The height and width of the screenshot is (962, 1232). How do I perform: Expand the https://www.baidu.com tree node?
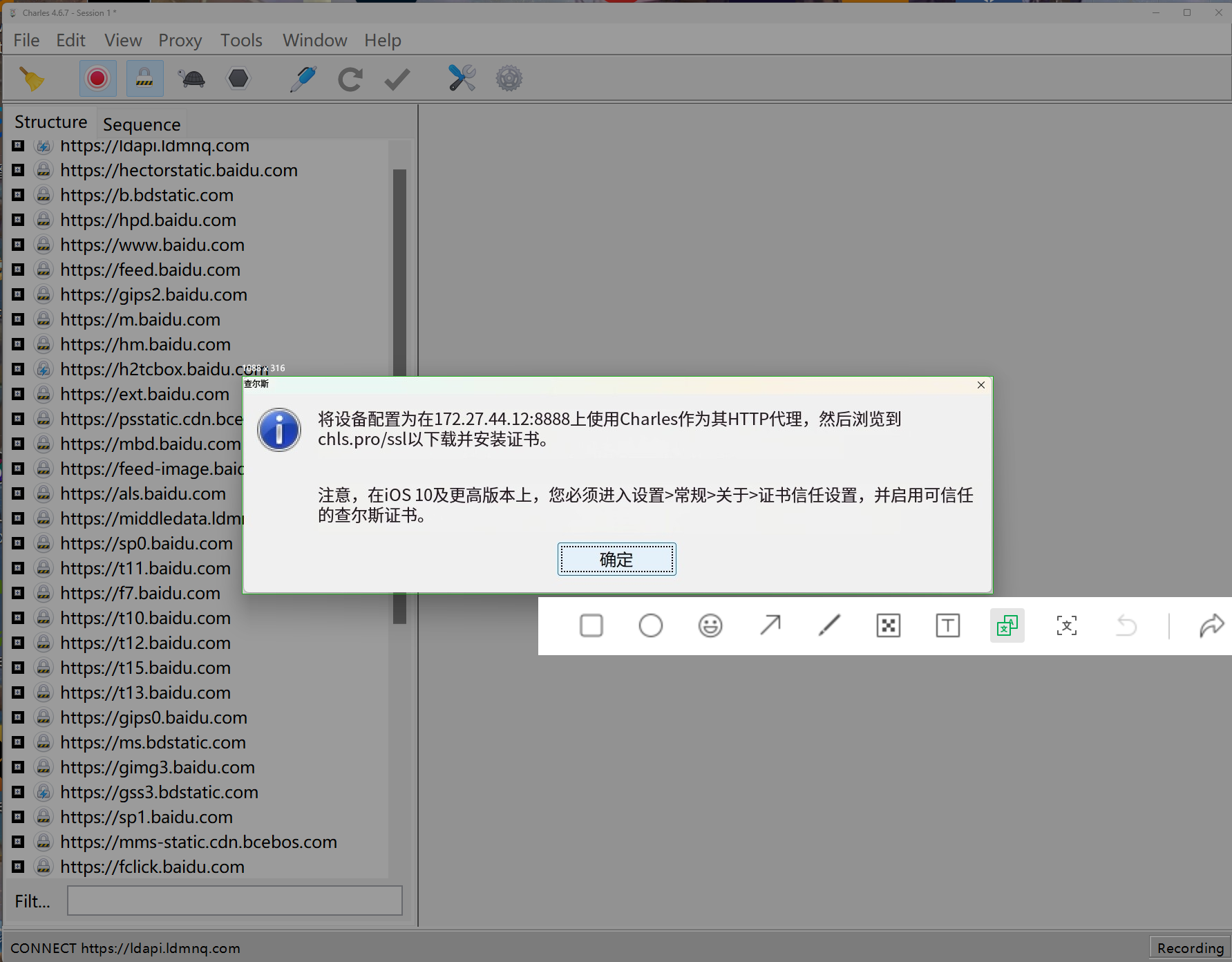(x=19, y=245)
